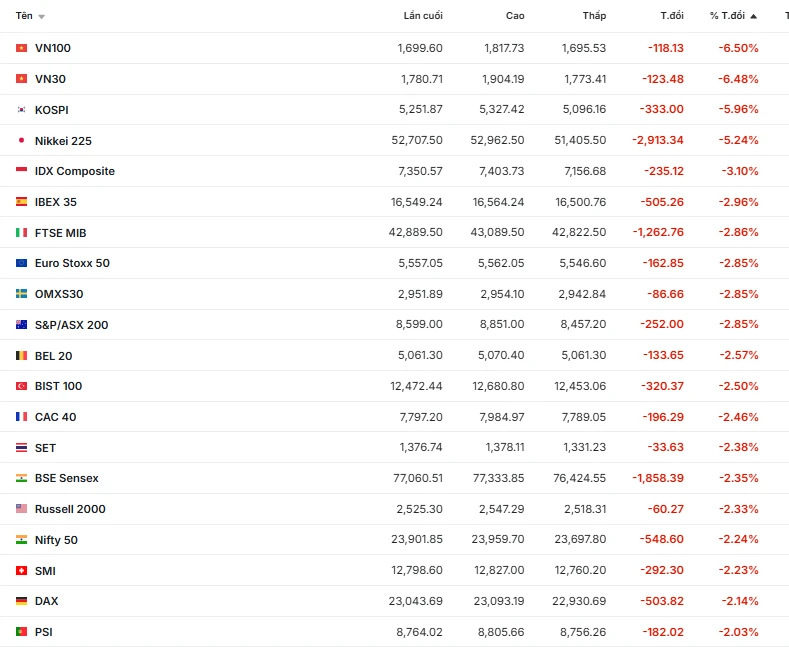Click the US flag next to Russell 2000
This screenshot has height=647, width=789.
click(x=21, y=509)
